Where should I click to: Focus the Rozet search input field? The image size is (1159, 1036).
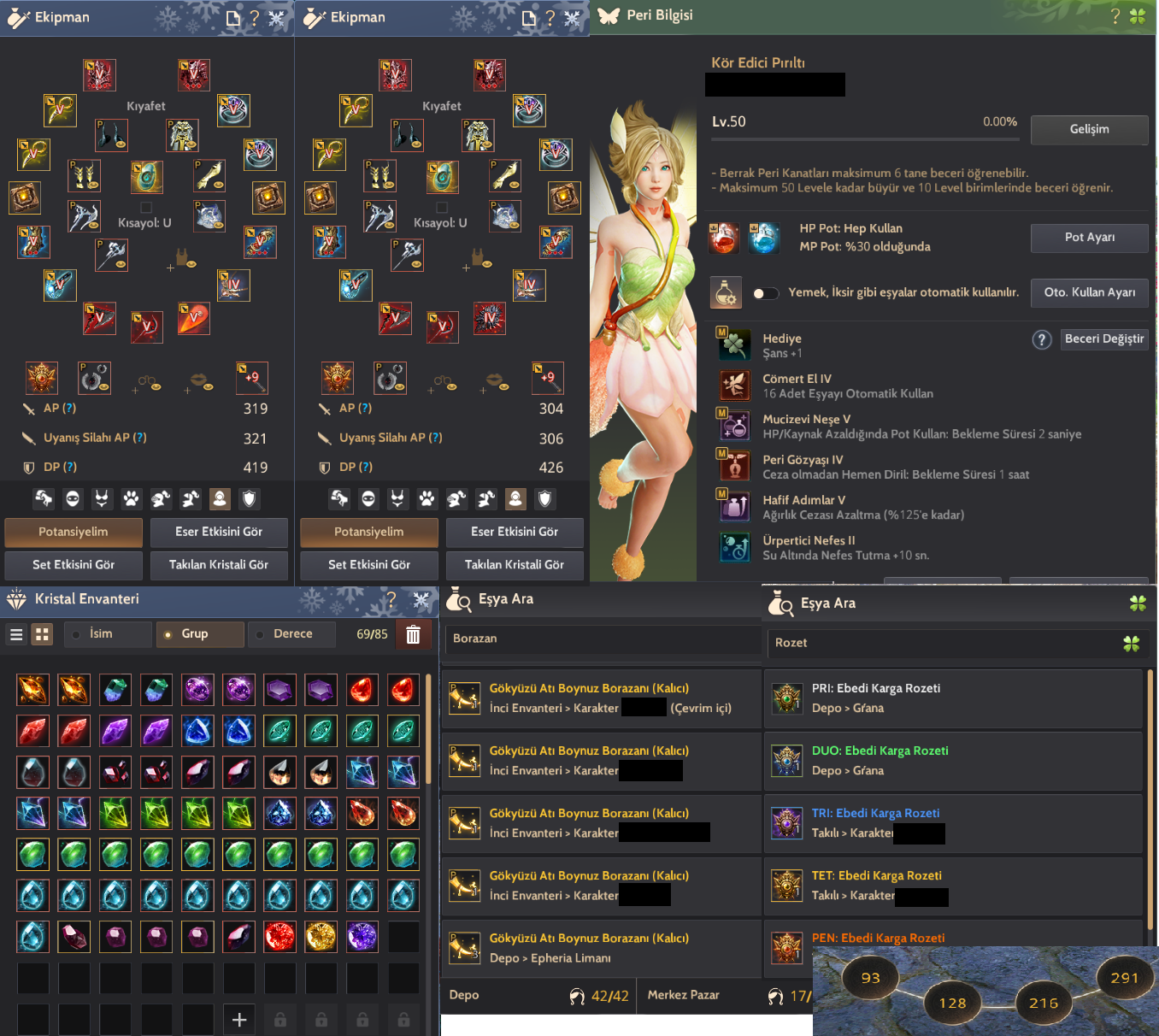[x=957, y=644]
